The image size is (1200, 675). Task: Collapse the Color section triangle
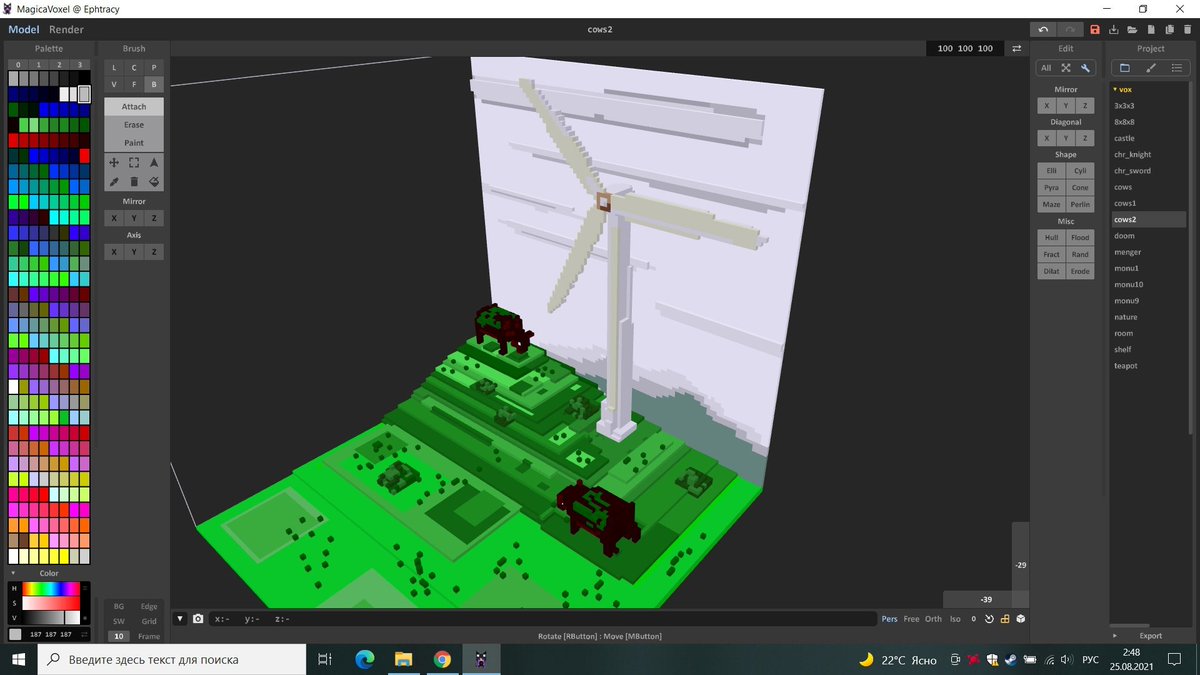pyautogui.click(x=13, y=573)
